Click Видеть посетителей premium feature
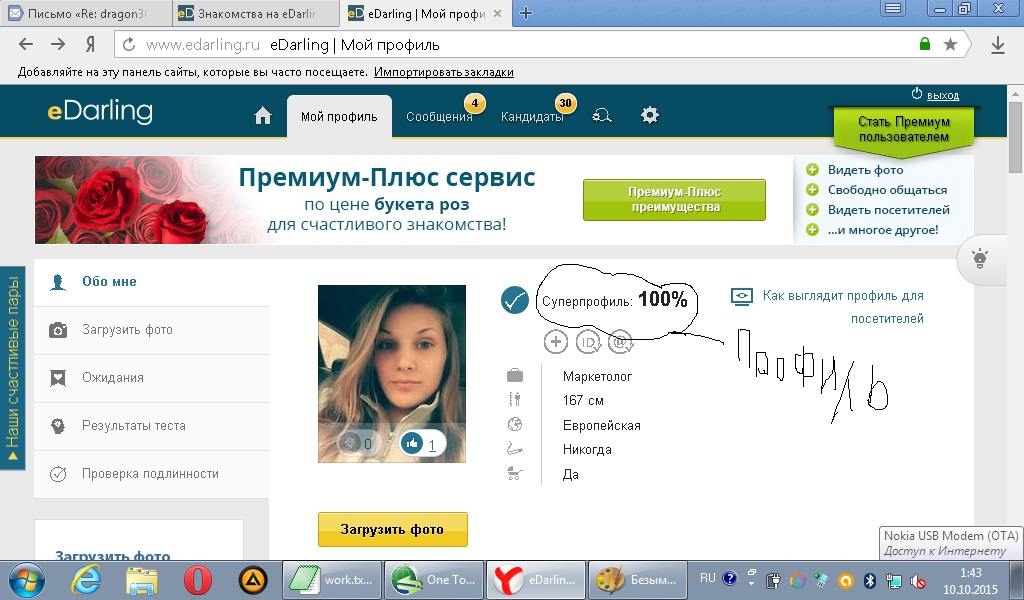 pyautogui.click(x=889, y=210)
